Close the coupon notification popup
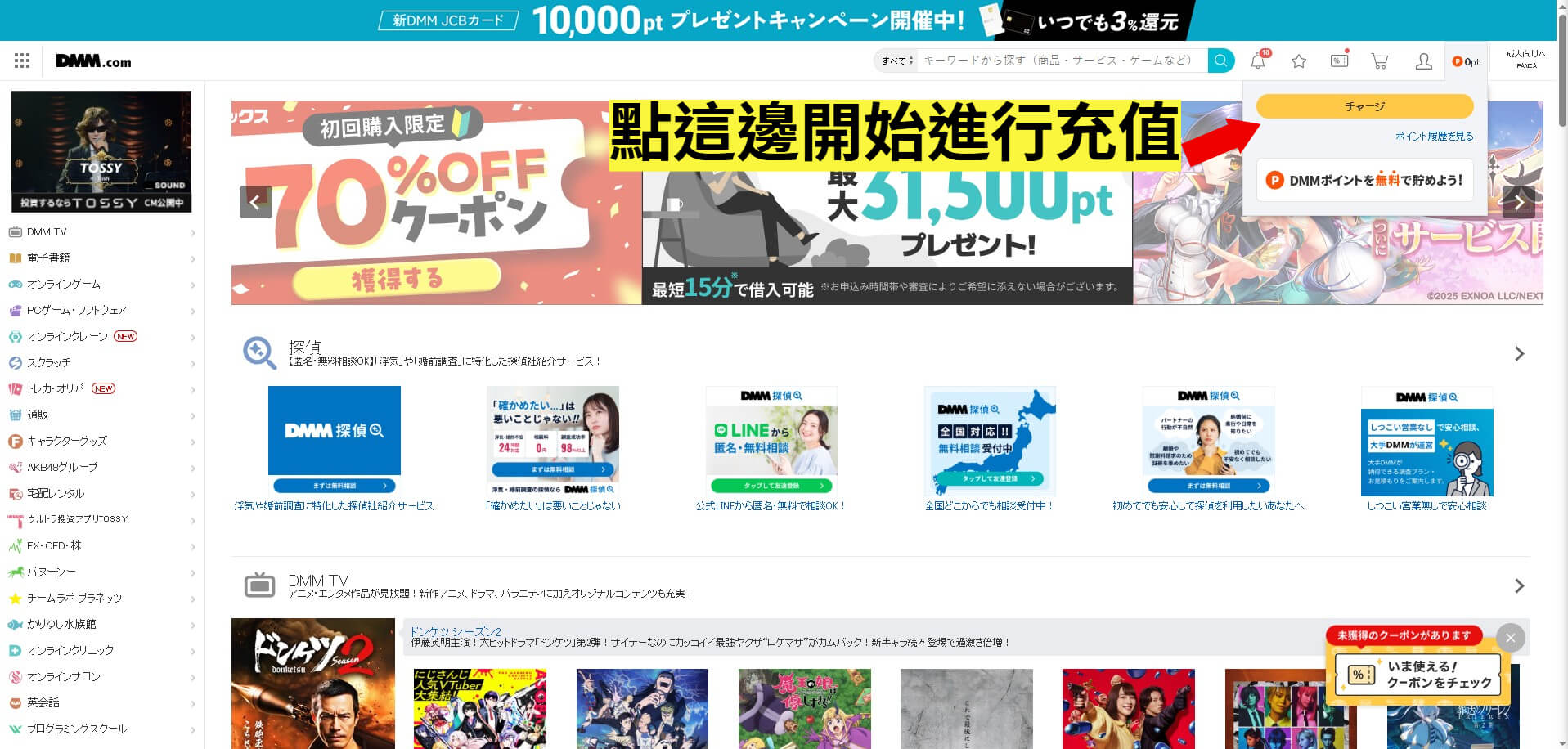Viewport: 1568px width, 749px height. (x=1511, y=638)
